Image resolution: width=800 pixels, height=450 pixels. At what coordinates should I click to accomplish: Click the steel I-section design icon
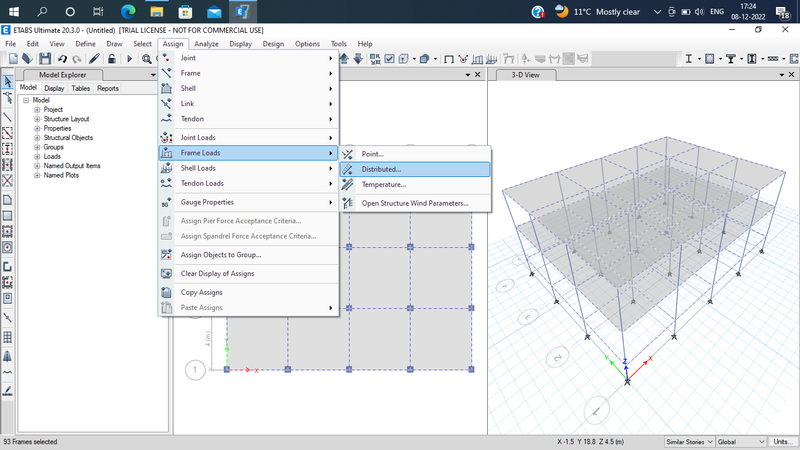click(x=688, y=59)
